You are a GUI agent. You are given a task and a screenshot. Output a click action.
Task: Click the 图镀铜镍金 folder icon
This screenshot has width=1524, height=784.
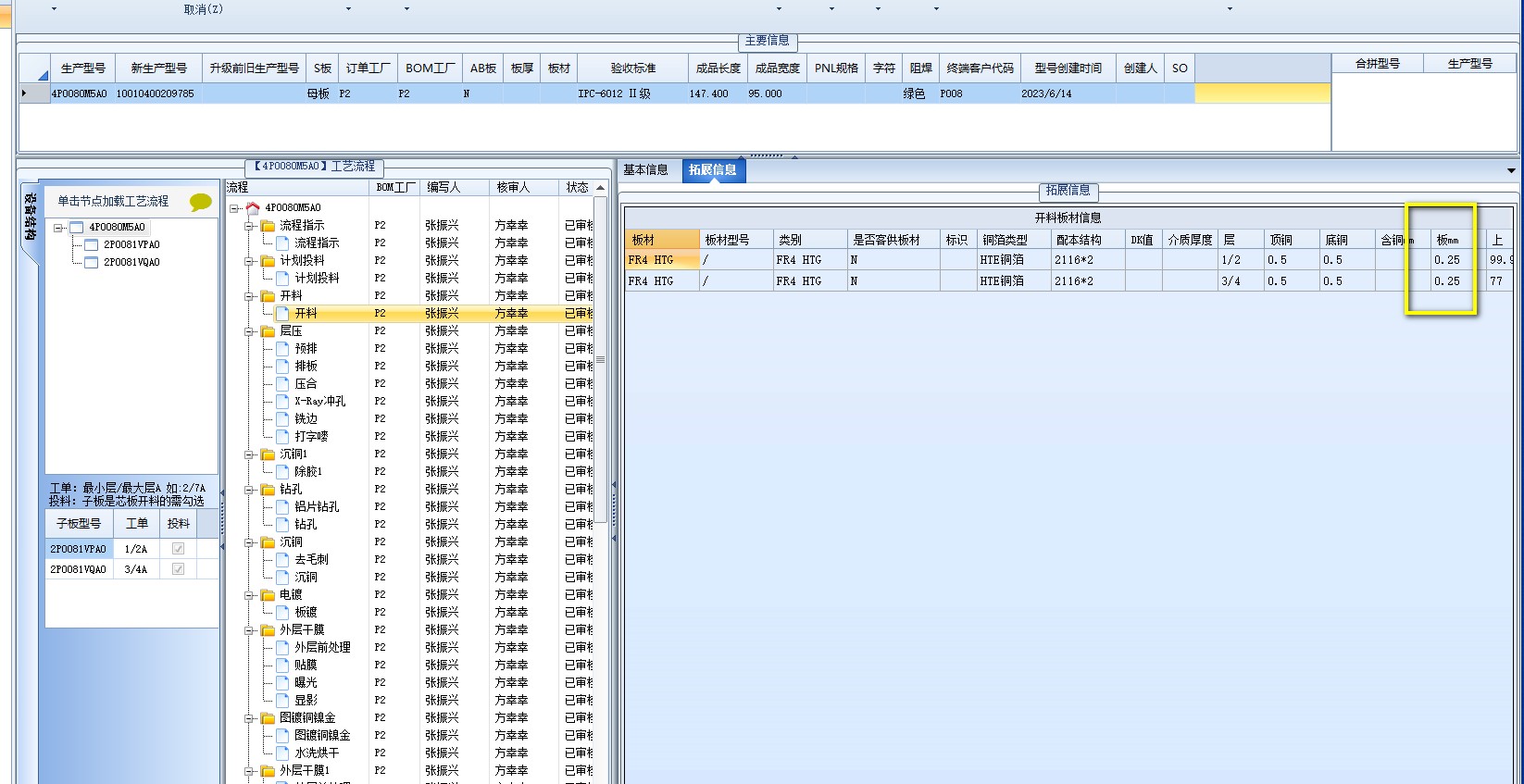pos(268,718)
